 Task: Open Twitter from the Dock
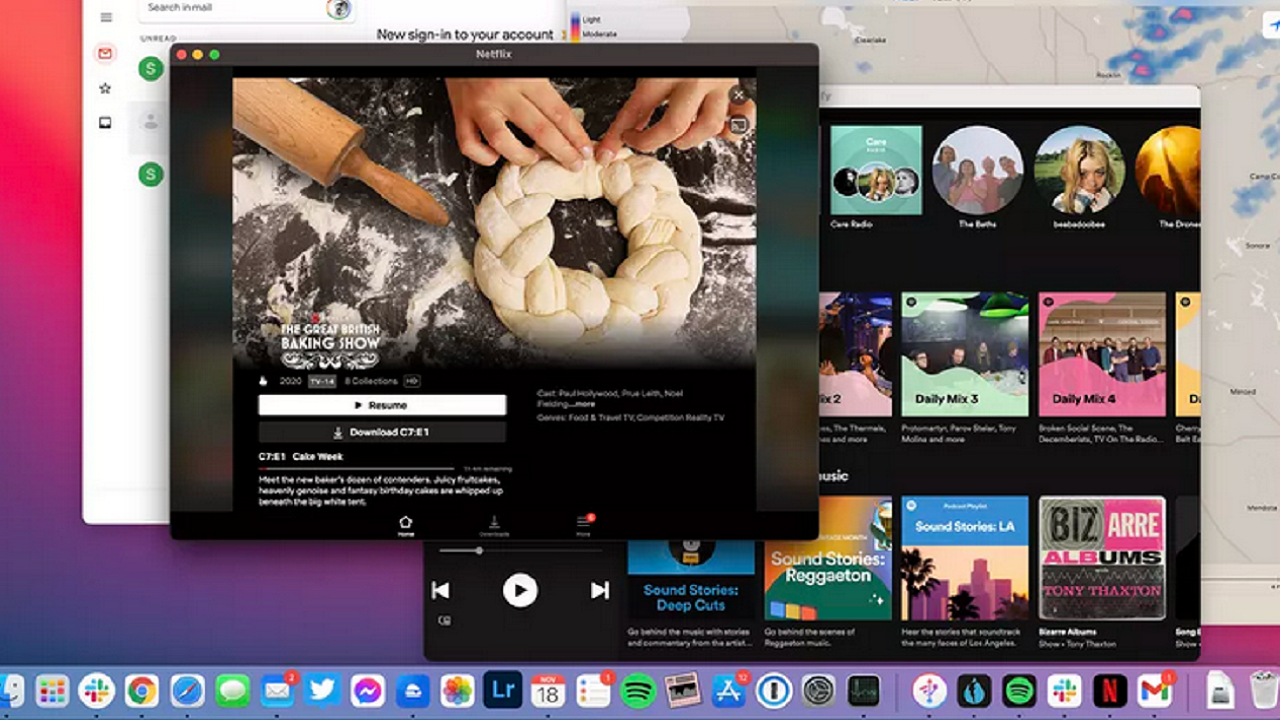(322, 690)
